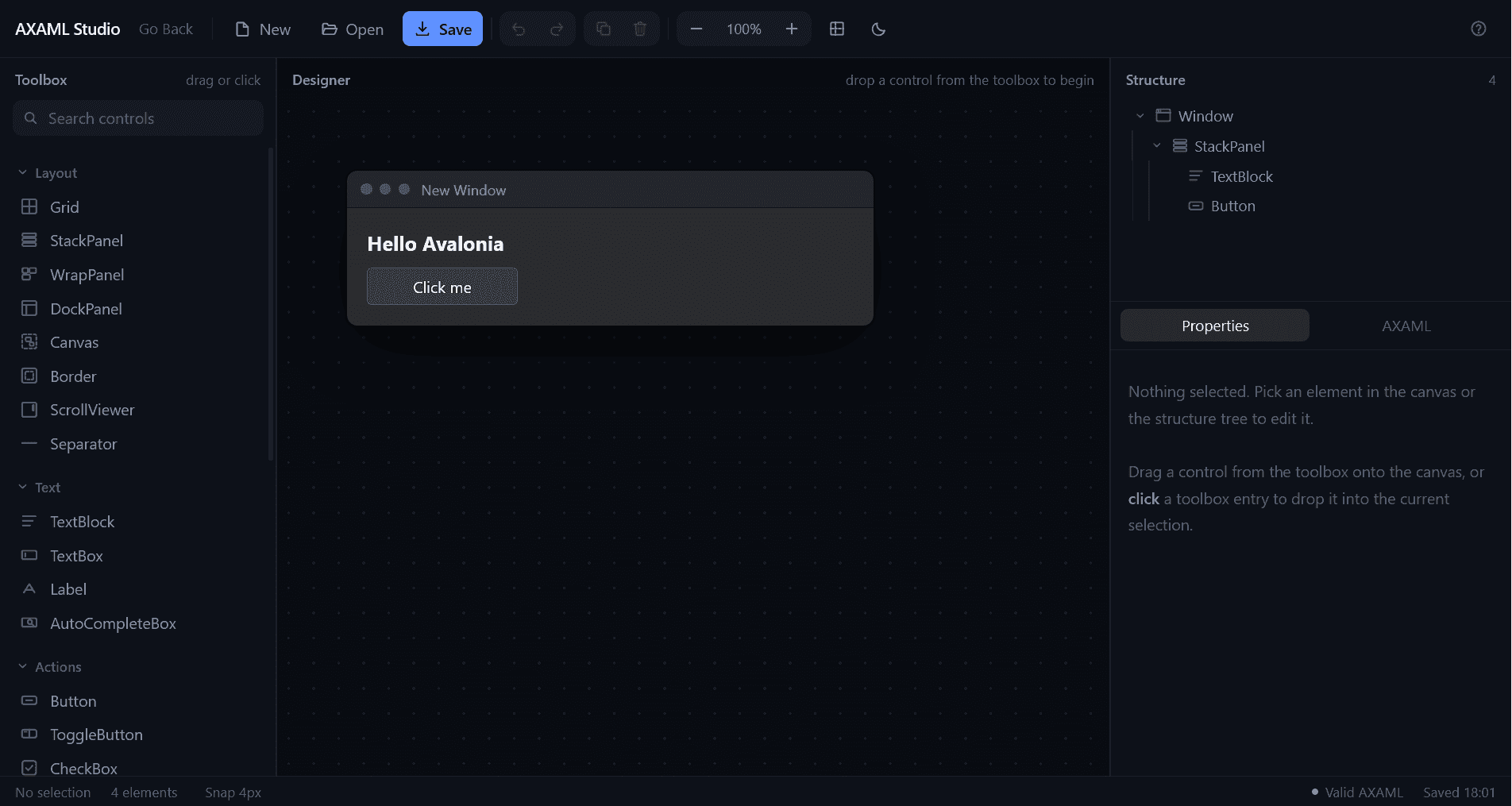Add a StackPanel from the toolbox

pos(138,241)
